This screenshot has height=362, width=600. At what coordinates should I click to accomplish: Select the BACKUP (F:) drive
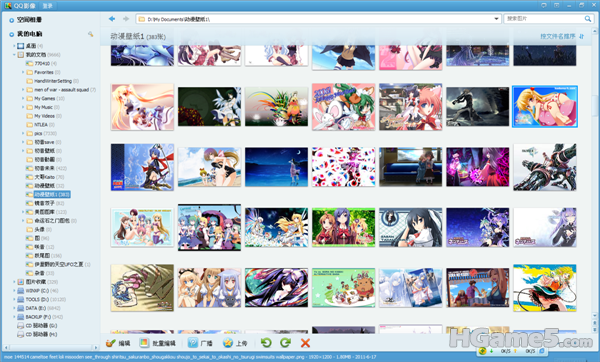(40, 317)
